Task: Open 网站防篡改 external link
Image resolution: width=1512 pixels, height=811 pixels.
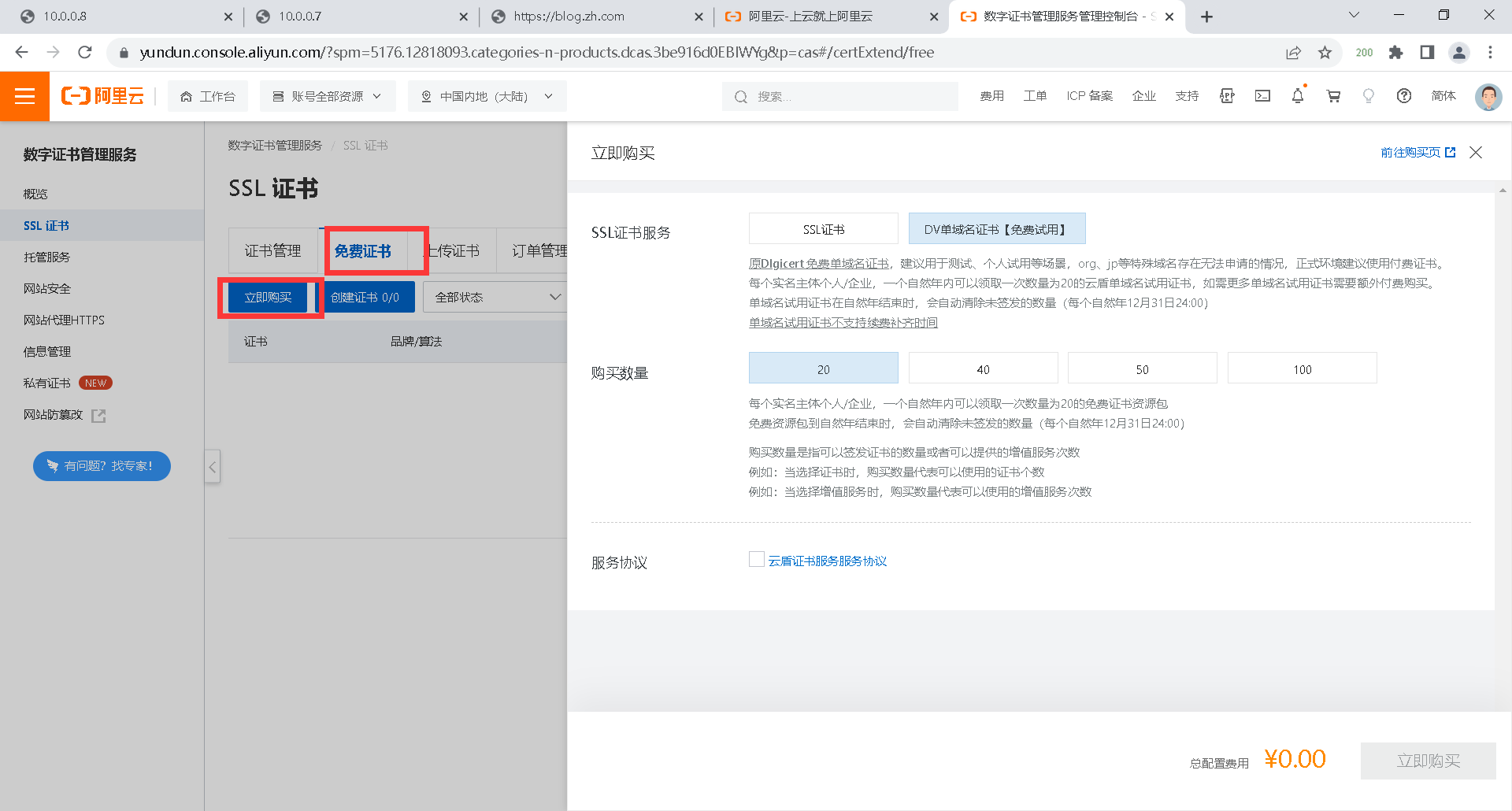Action: [64, 414]
